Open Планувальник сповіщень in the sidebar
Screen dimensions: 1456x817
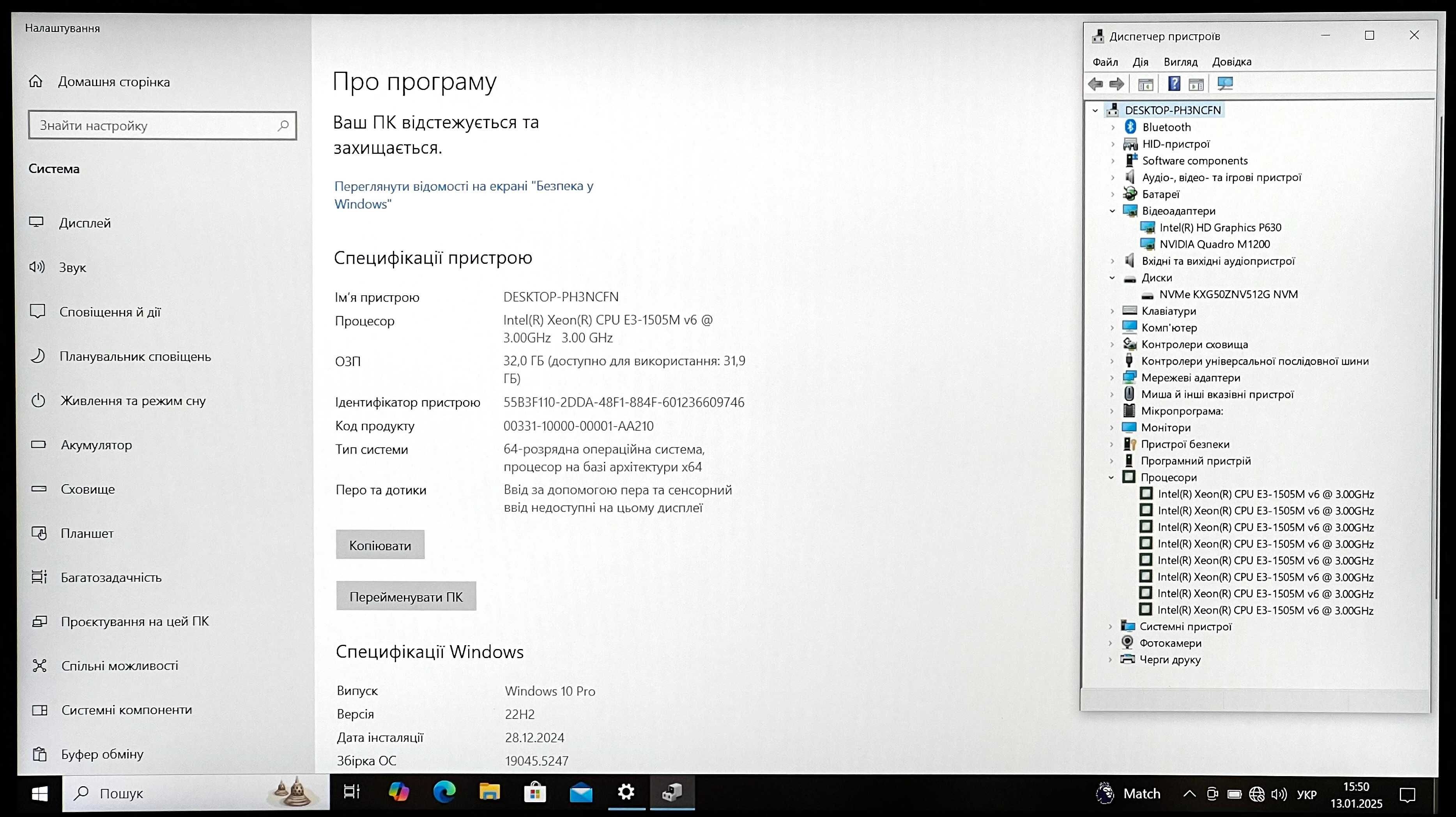click(120, 356)
